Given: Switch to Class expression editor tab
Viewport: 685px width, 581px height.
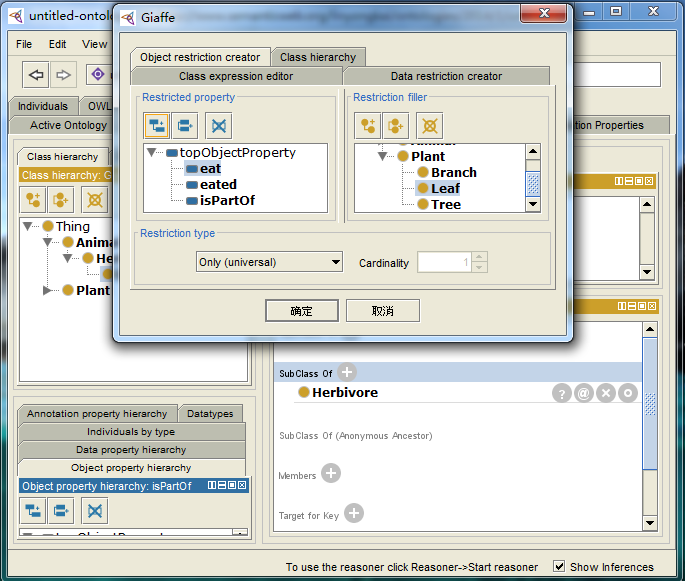Looking at the screenshot, I should pyautogui.click(x=236, y=76).
